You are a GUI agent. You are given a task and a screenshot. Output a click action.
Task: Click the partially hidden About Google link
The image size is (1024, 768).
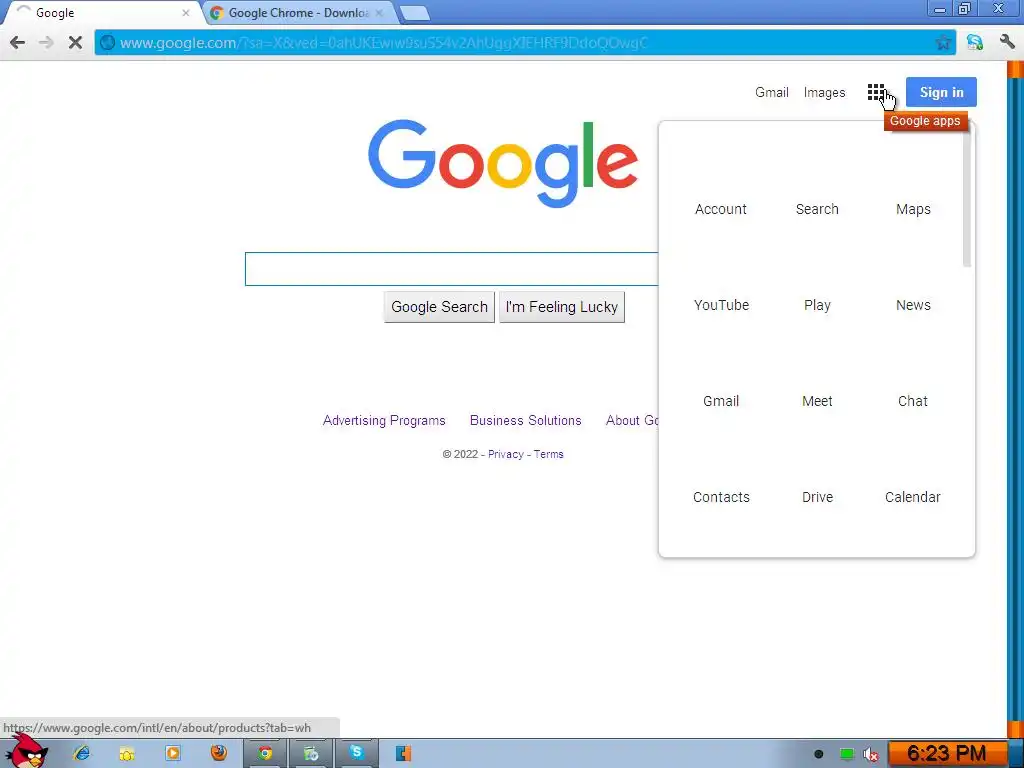click(632, 421)
